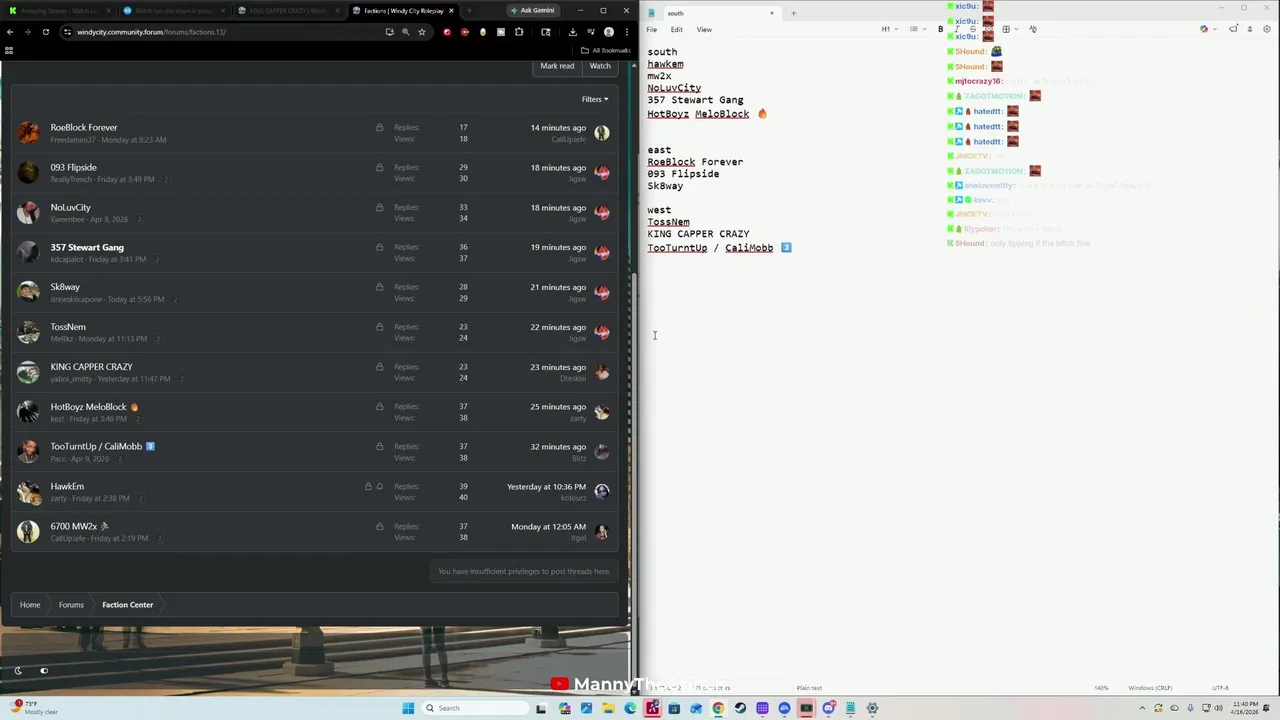Open Google Chrome from taskbar

(718, 708)
